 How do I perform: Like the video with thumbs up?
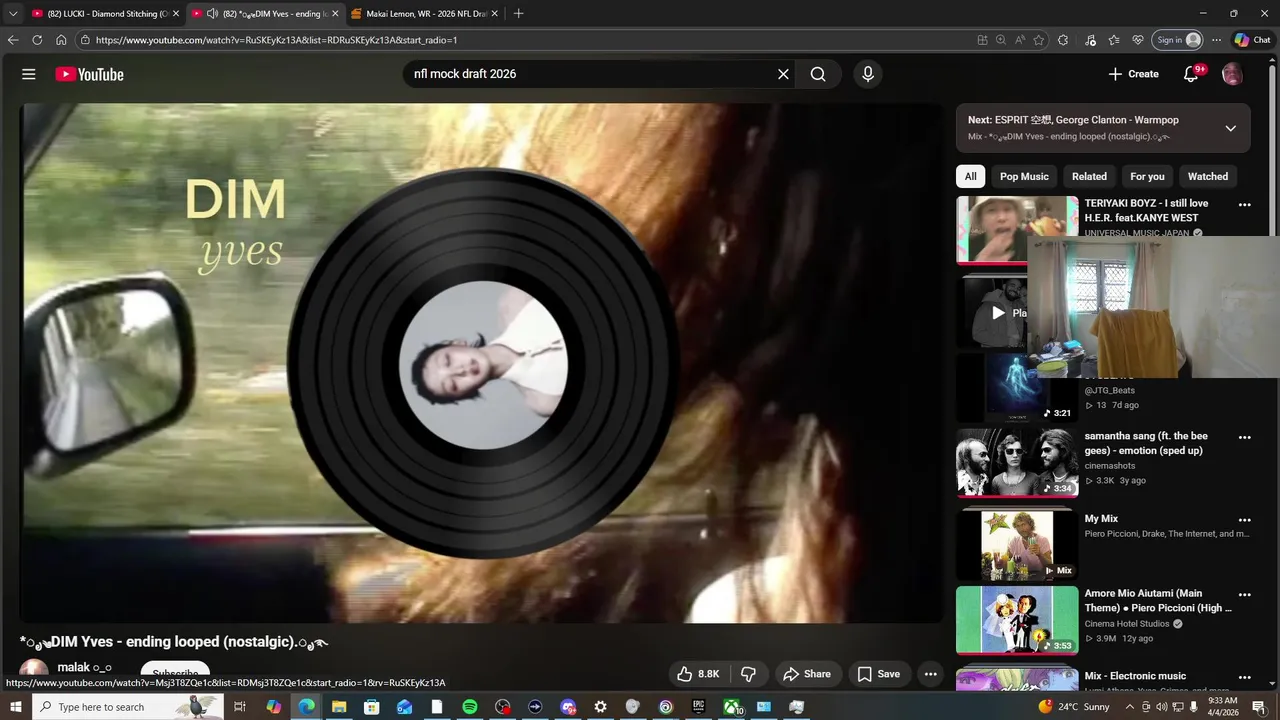[x=697, y=674]
